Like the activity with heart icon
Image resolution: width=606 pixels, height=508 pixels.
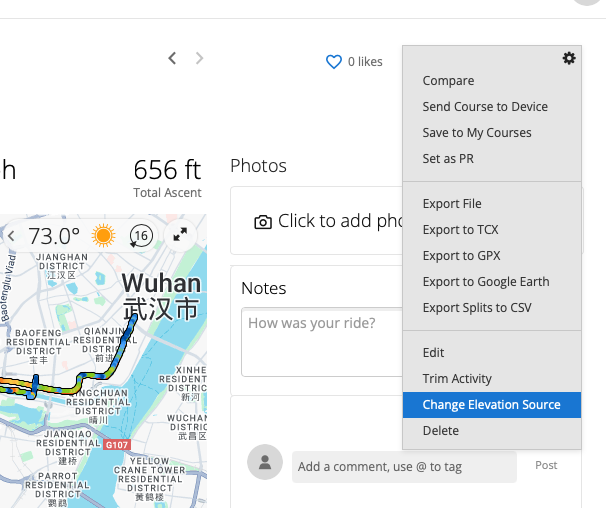pos(334,62)
